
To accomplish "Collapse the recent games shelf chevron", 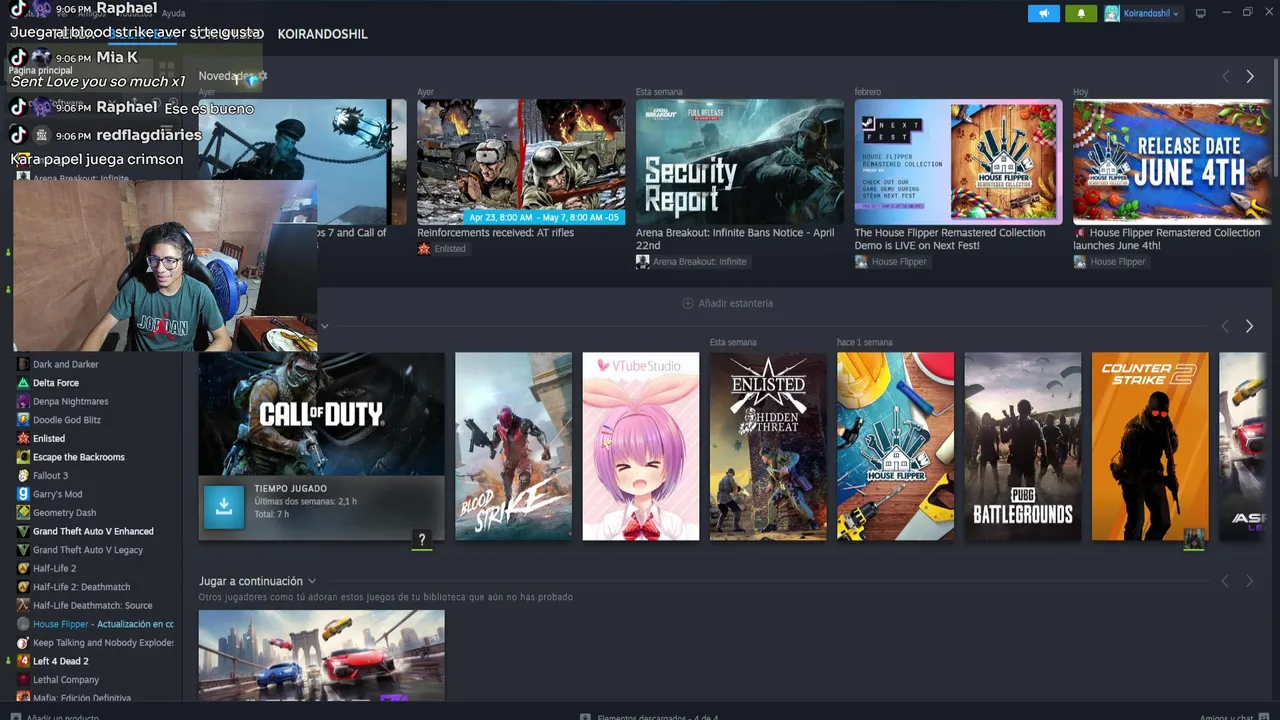I will [x=325, y=326].
